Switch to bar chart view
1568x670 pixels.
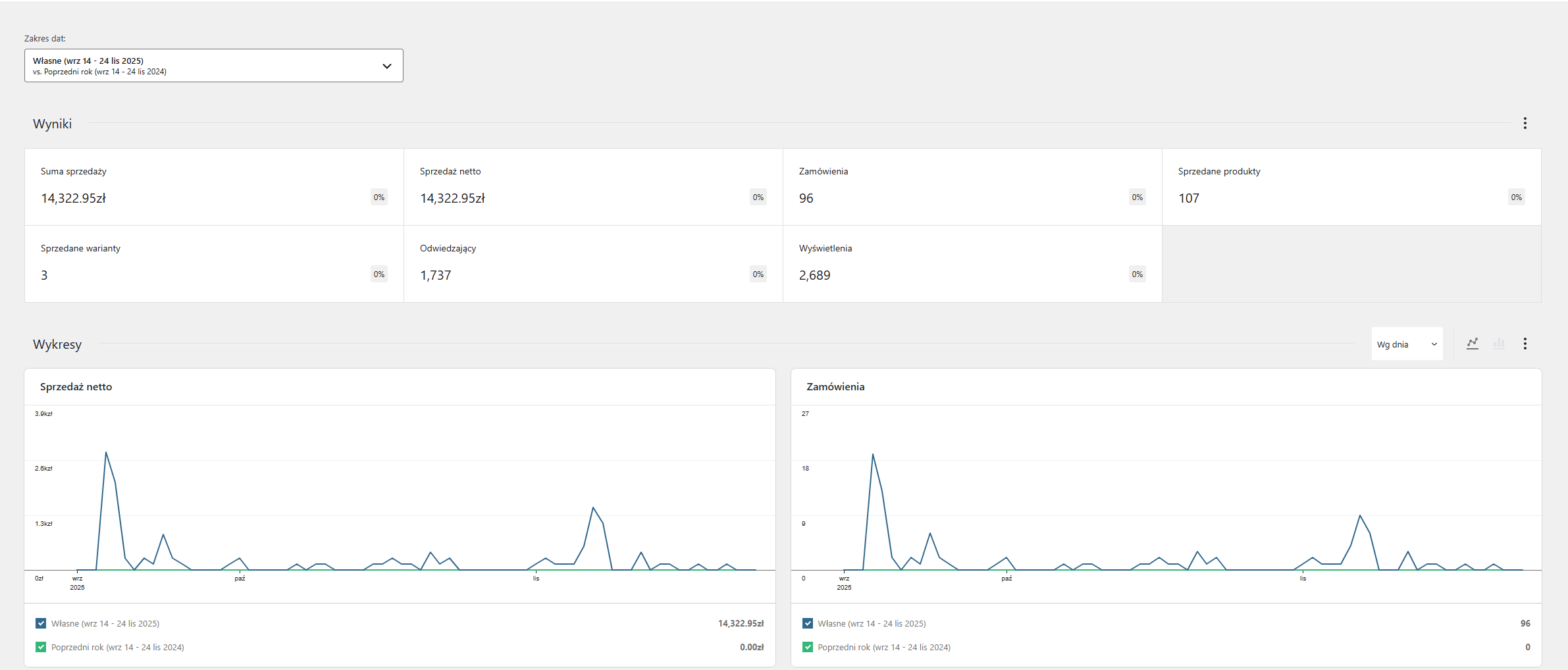click(x=1499, y=344)
